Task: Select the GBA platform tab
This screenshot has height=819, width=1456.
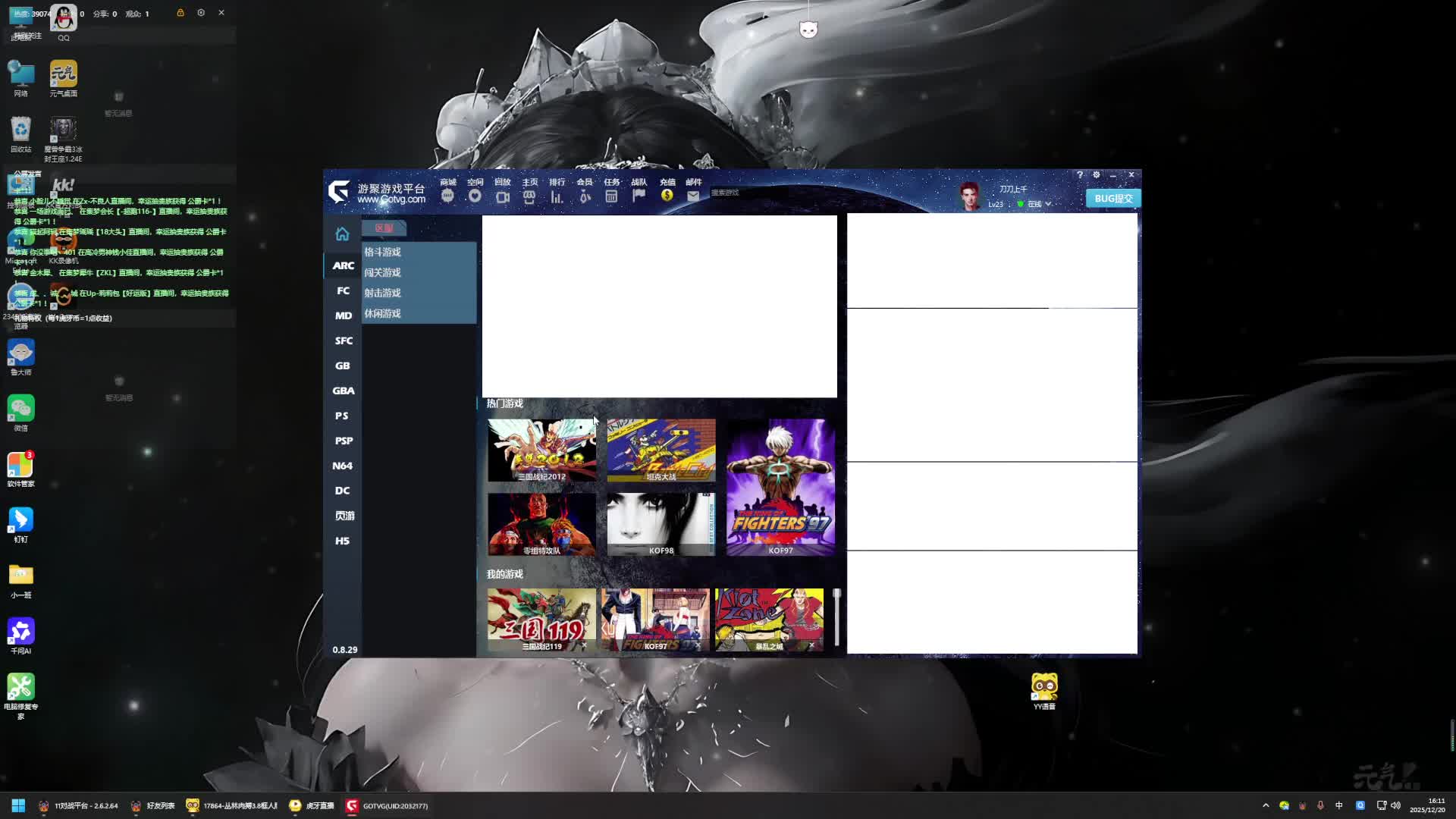Action: 343,391
